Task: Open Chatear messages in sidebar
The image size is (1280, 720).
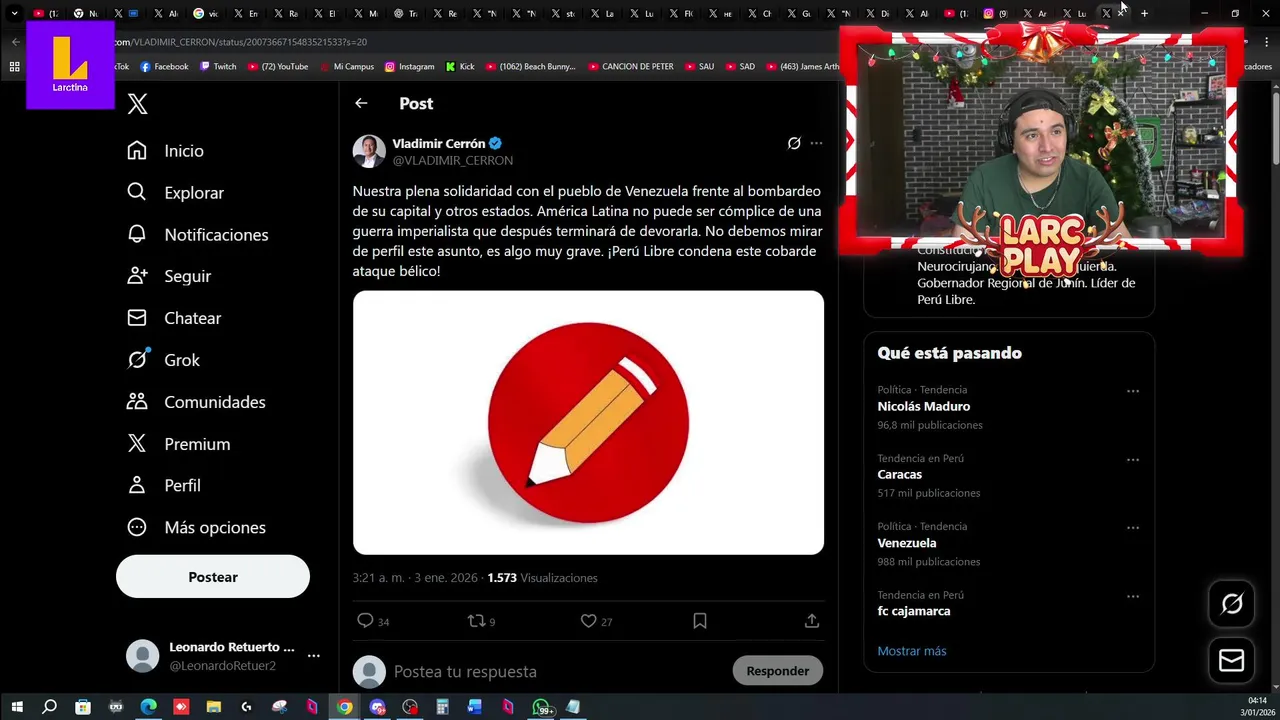Action: [x=174, y=318]
